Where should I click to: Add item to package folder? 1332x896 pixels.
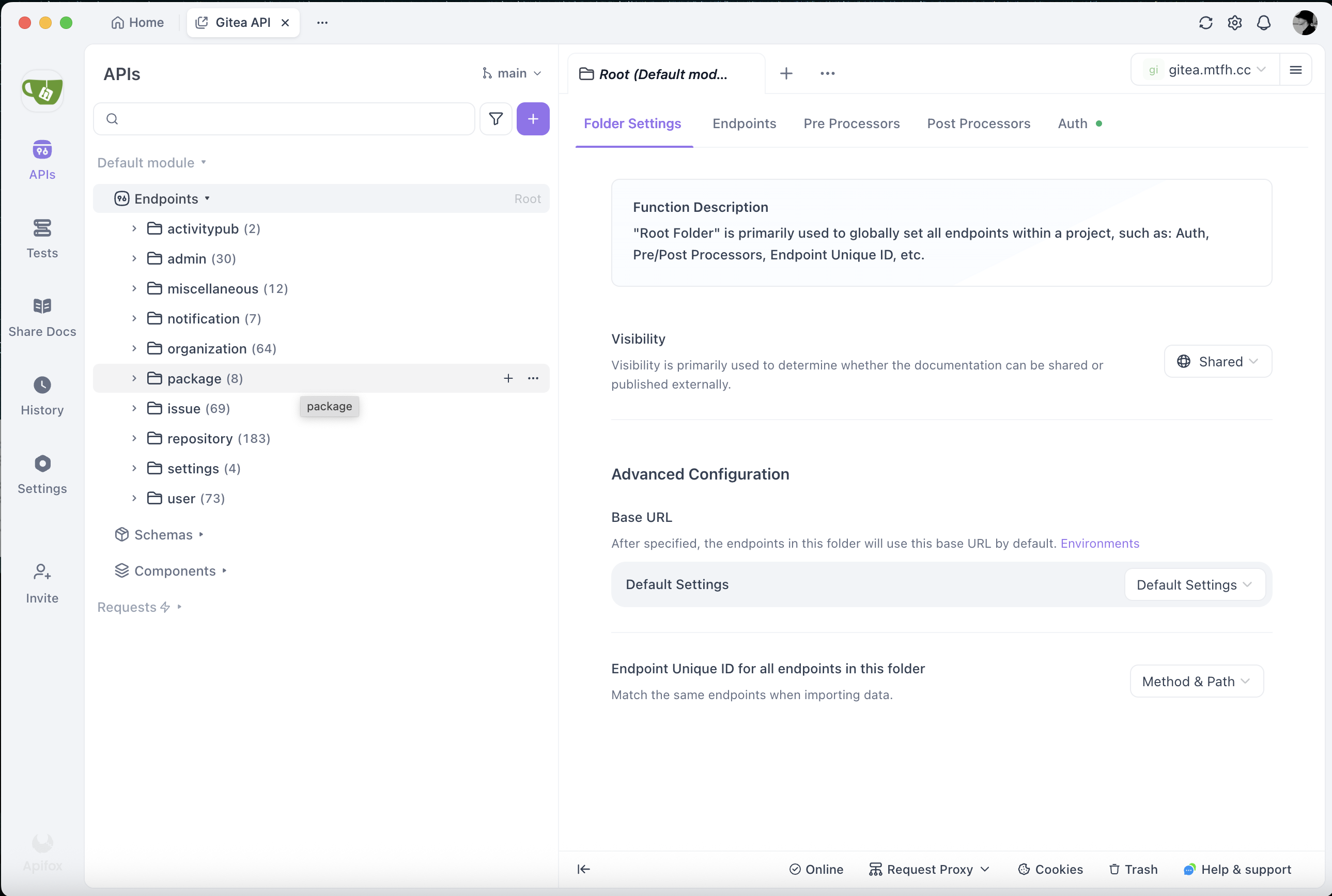click(x=508, y=378)
